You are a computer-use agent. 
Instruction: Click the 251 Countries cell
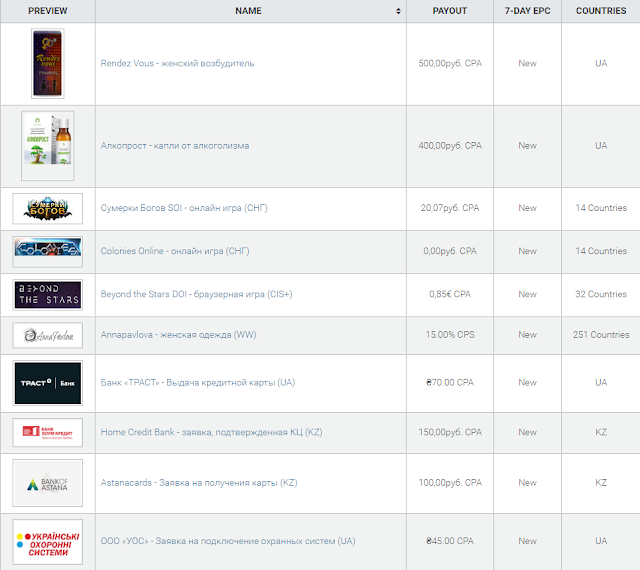601,334
